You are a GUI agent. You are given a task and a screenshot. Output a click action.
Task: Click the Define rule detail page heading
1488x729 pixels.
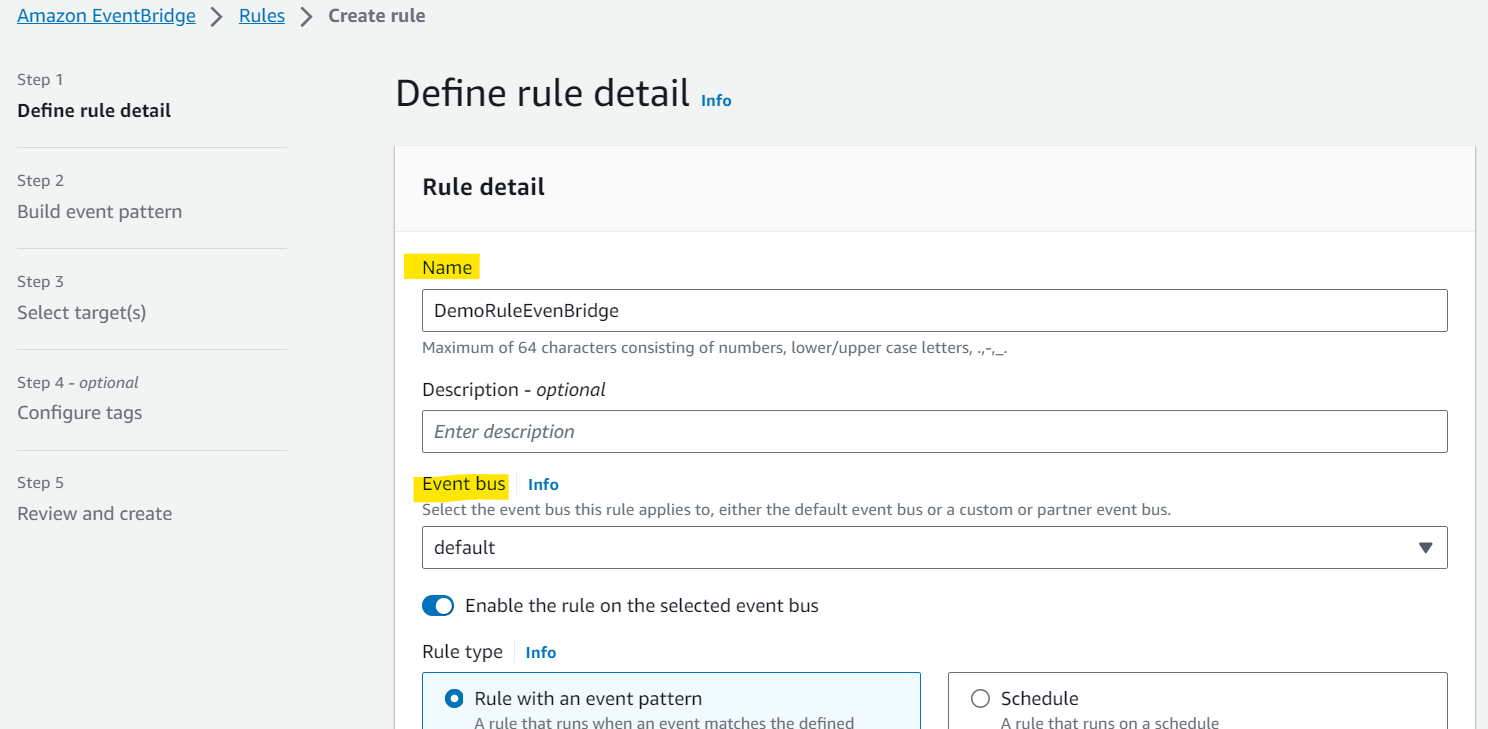[543, 93]
